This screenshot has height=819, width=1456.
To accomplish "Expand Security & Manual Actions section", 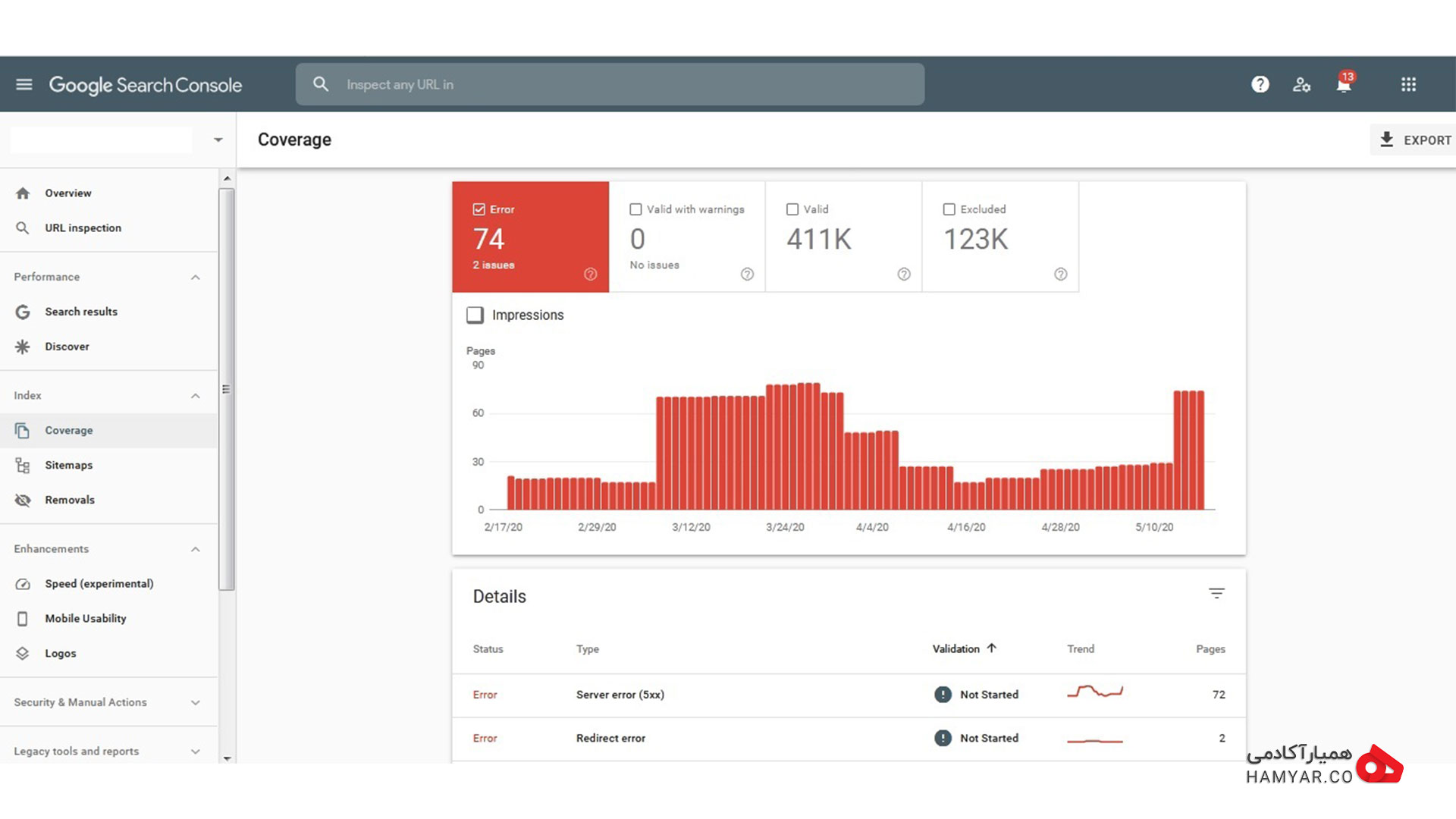I will (x=196, y=703).
